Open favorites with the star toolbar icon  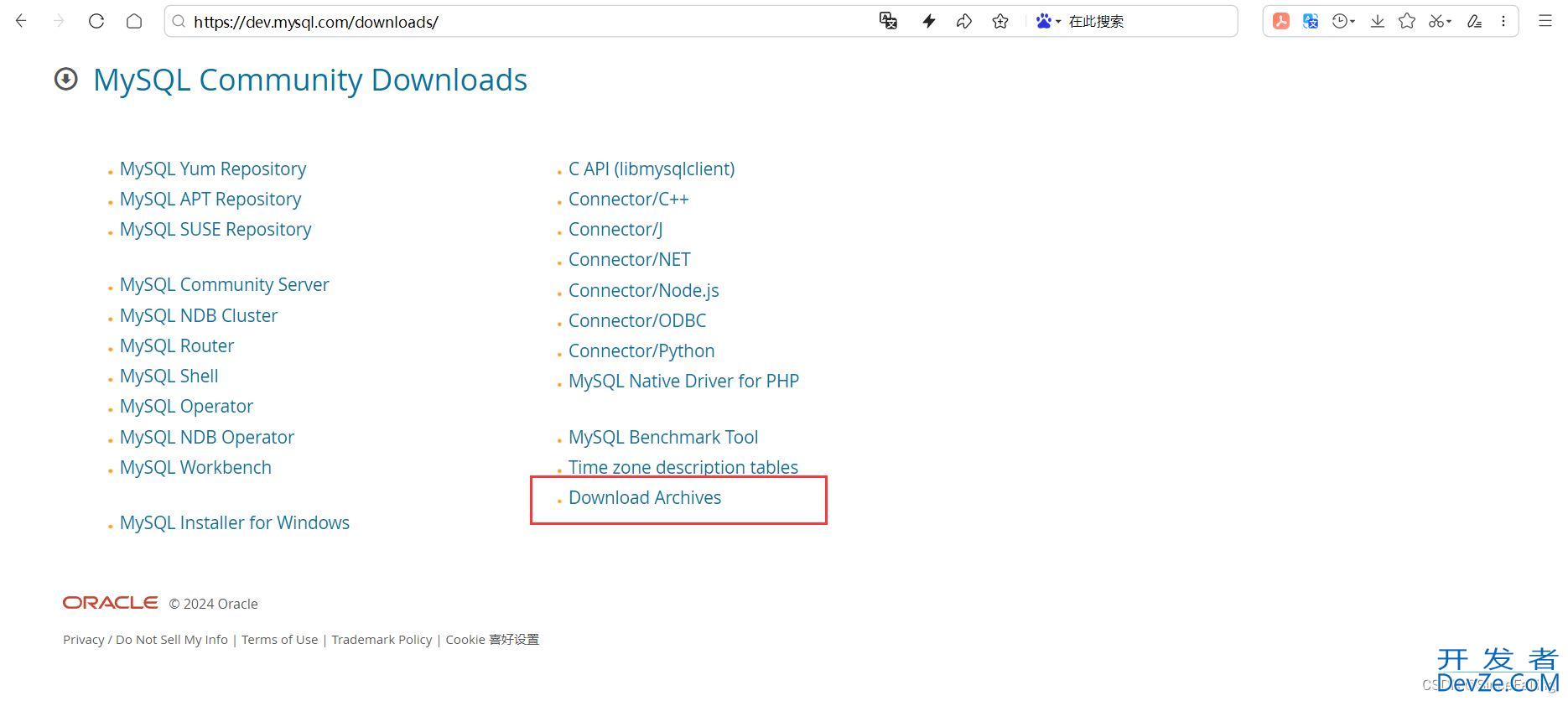(x=1407, y=21)
